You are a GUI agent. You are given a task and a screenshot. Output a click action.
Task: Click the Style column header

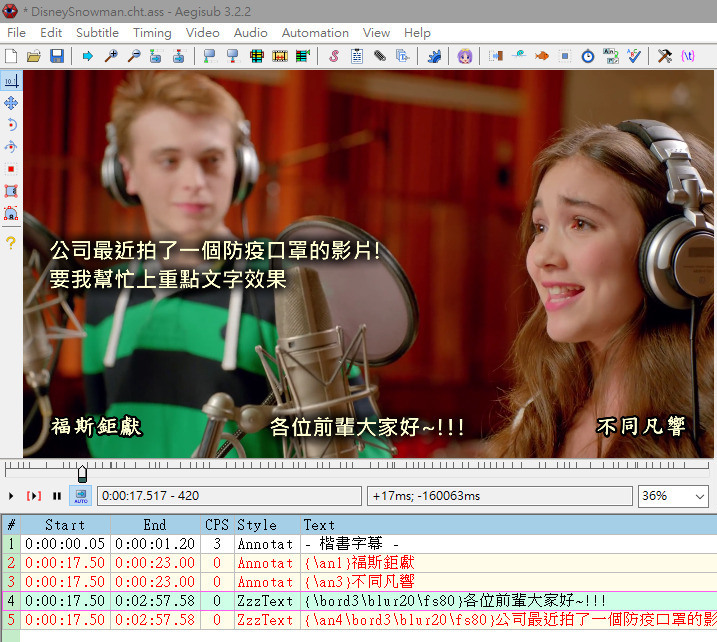pyautogui.click(x=267, y=525)
